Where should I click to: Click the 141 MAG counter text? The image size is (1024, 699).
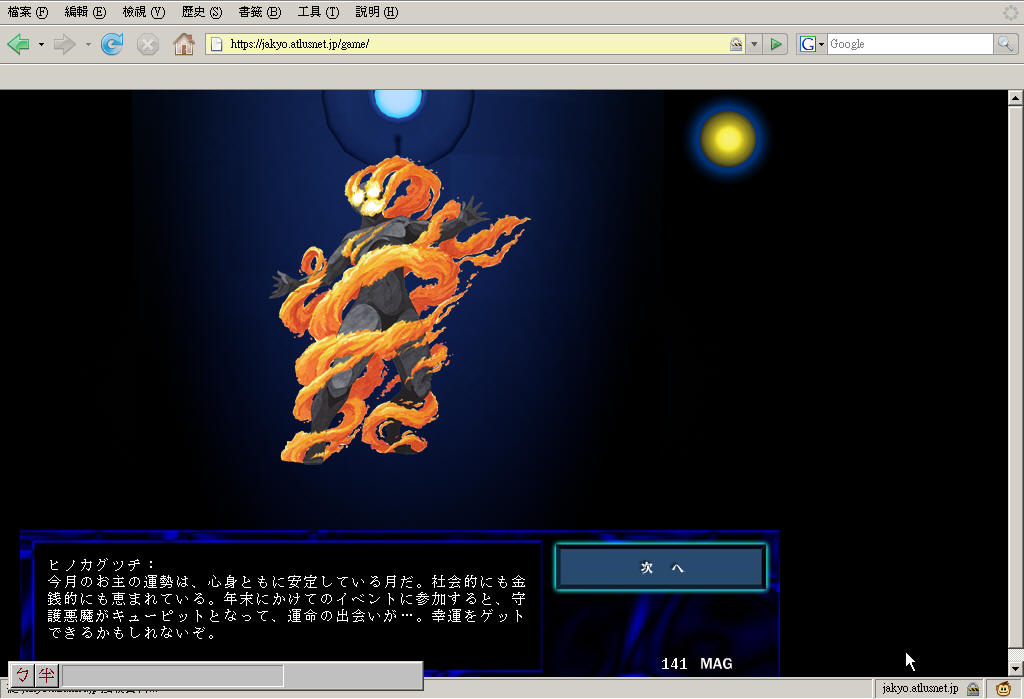pyautogui.click(x=697, y=664)
